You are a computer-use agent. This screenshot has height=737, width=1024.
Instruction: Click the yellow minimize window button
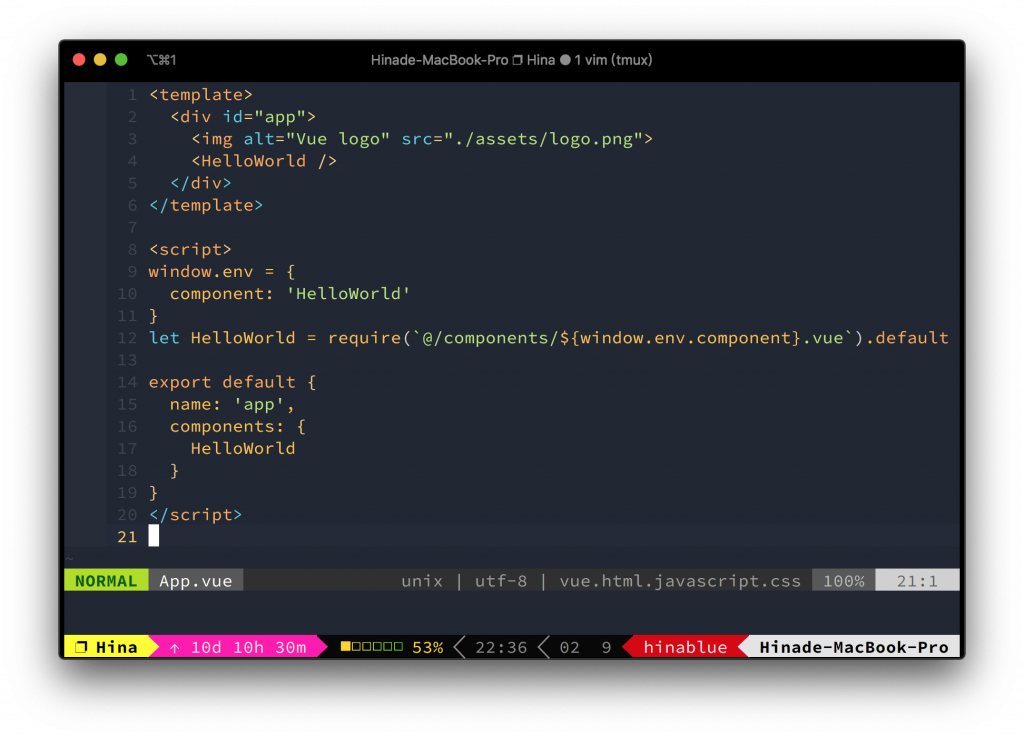tap(100, 60)
